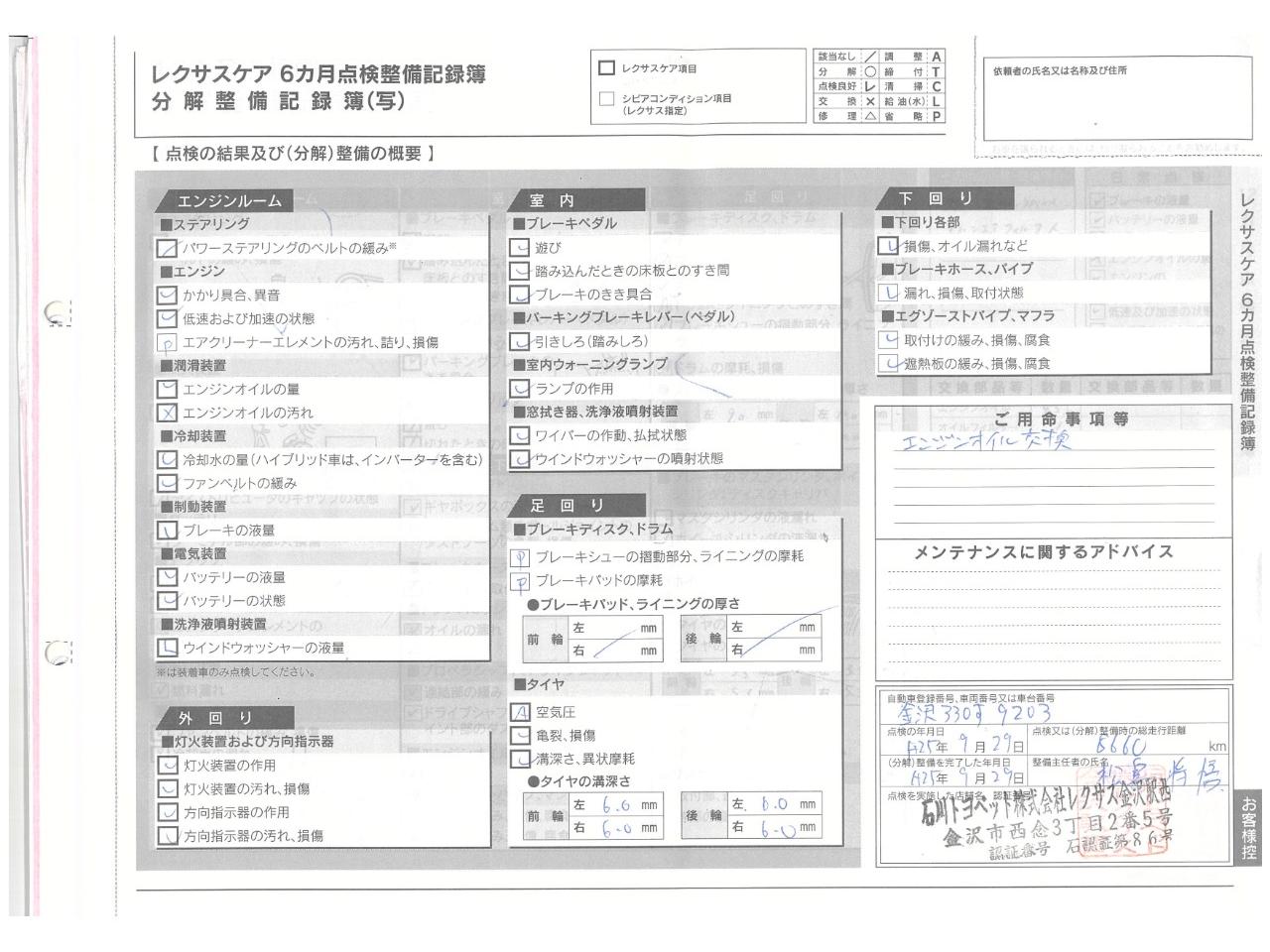This screenshot has width=1270, height=952.
Task: Check the 冷却水の量 box
Action: pos(168,460)
